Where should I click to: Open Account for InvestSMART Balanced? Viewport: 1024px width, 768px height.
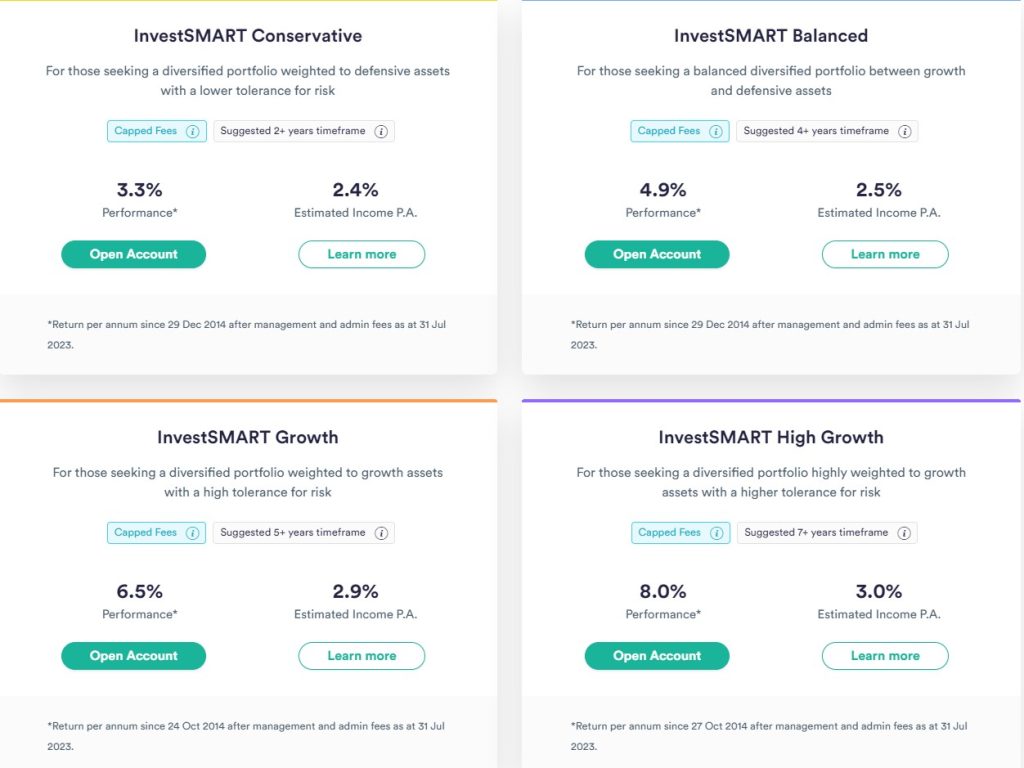[x=657, y=254]
